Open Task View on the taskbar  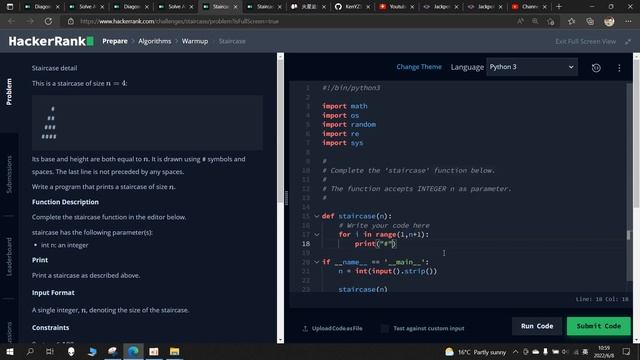coord(50,351)
